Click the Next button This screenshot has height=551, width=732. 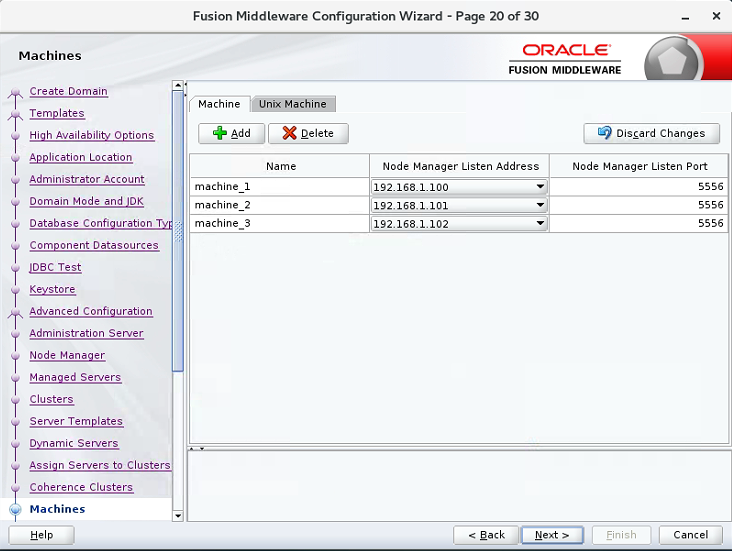point(552,535)
